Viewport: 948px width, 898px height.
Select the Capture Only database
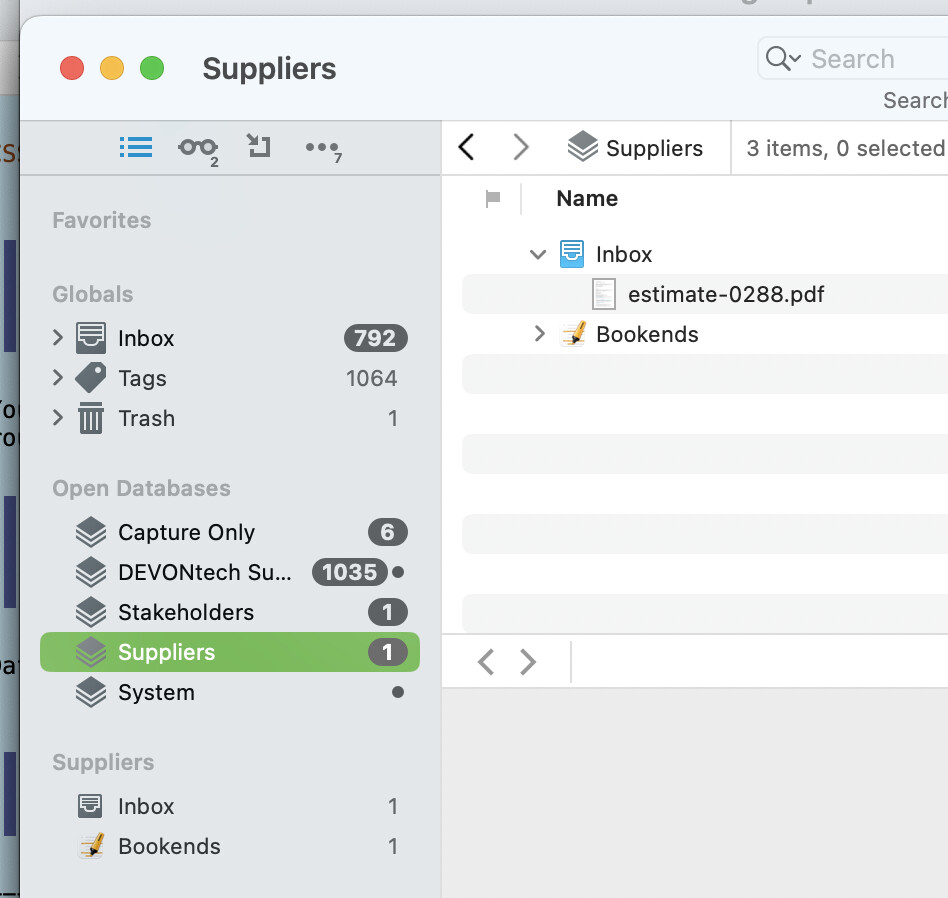186,532
